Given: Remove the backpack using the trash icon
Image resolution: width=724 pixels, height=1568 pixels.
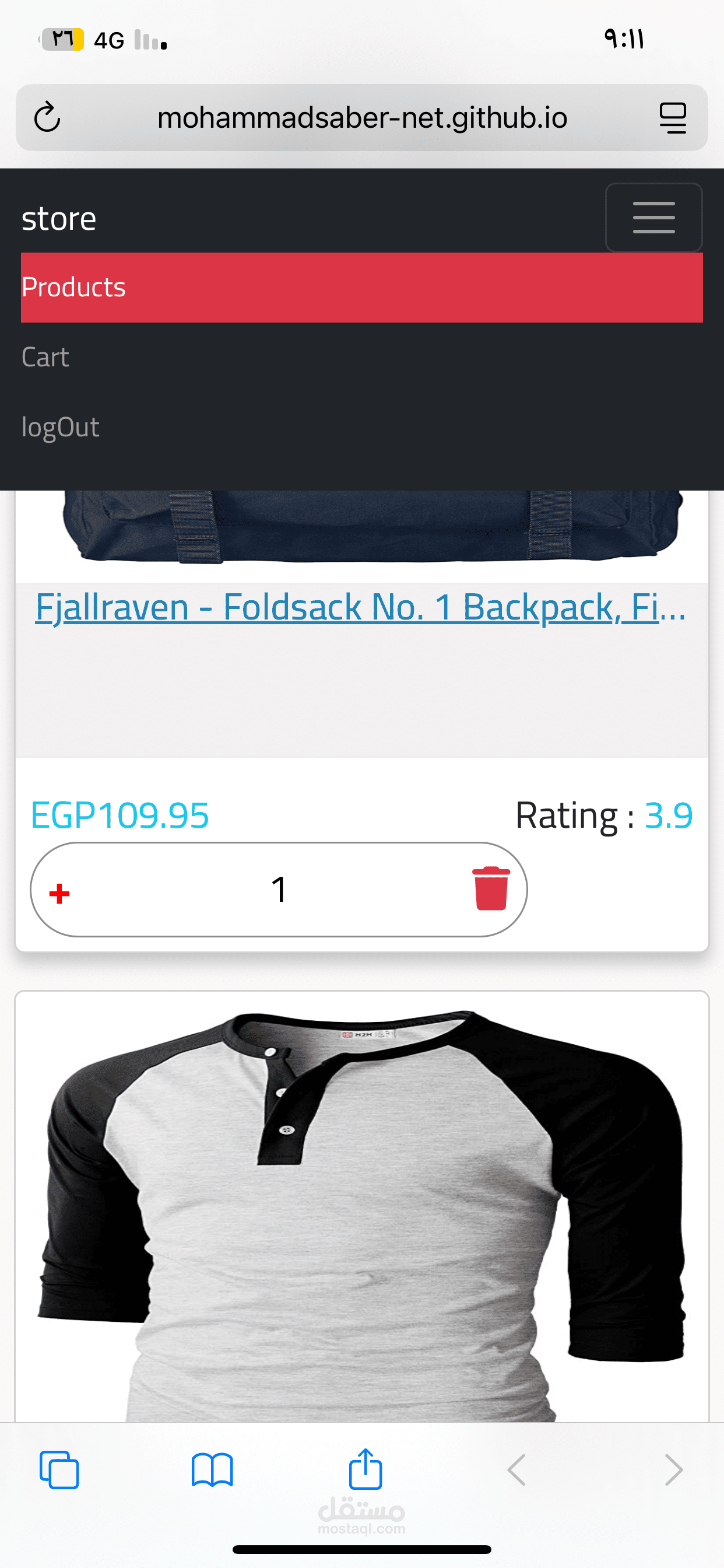Looking at the screenshot, I should [x=491, y=888].
